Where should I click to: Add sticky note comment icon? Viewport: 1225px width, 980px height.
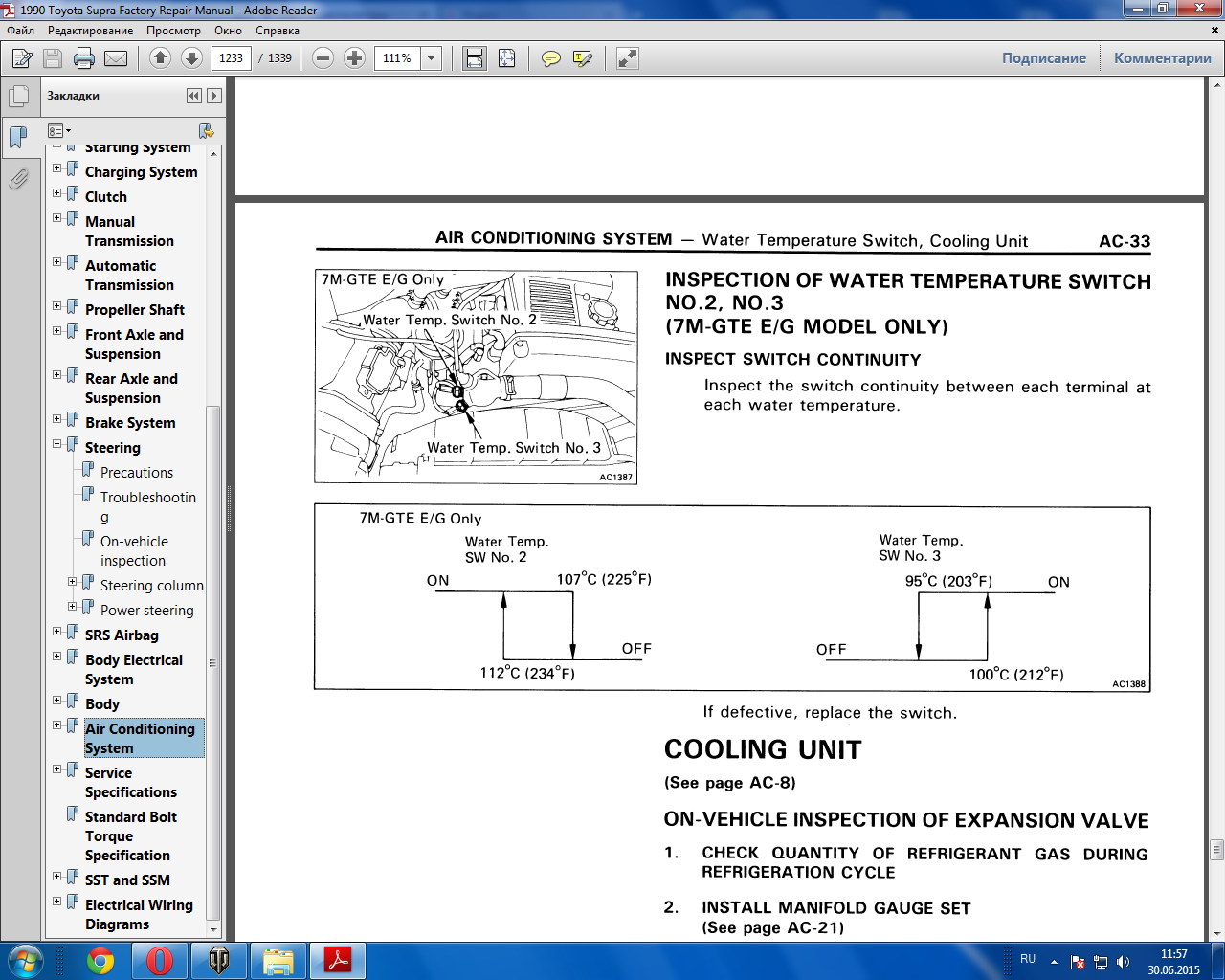[551, 58]
